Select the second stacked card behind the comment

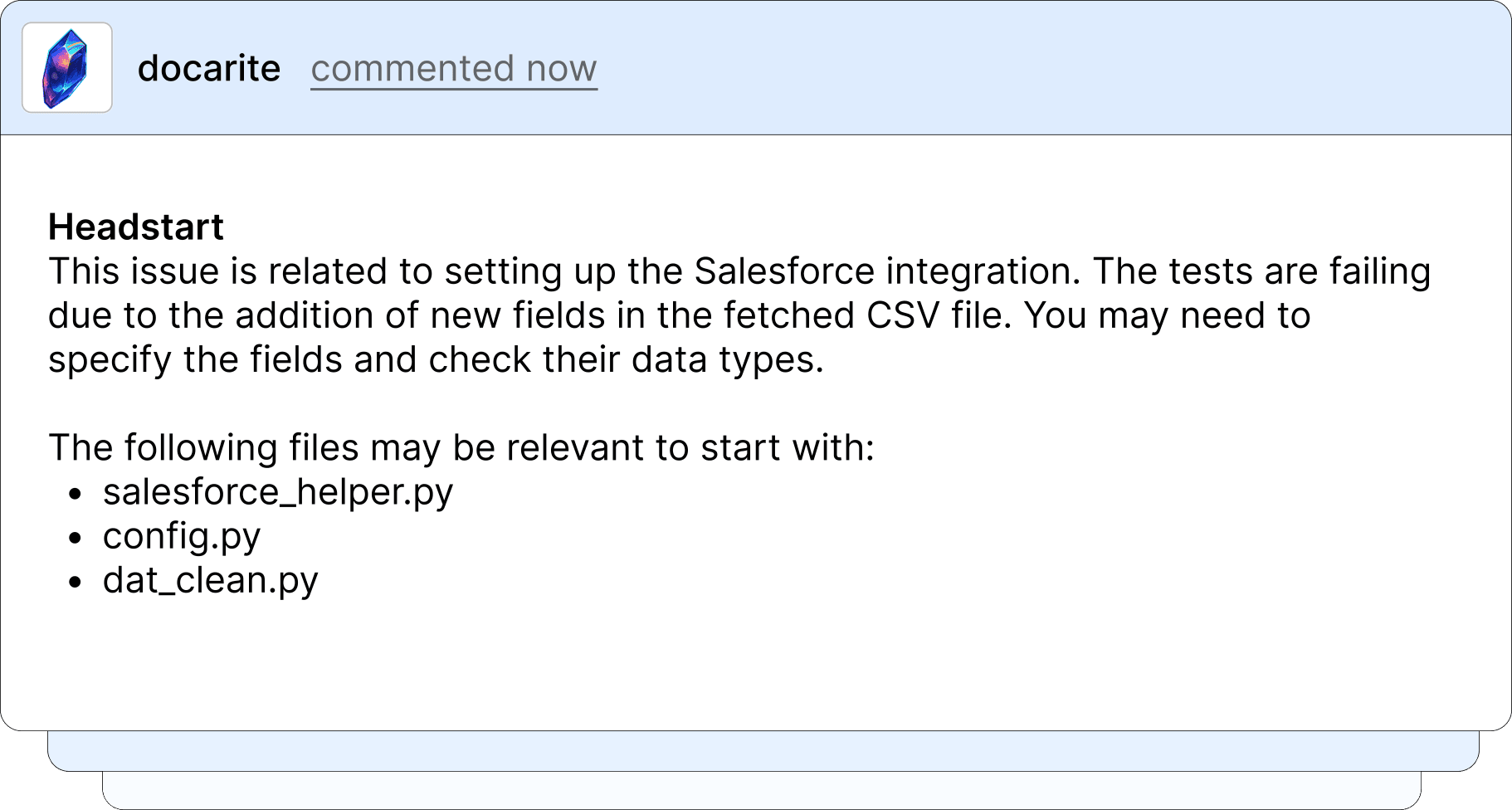pyautogui.click(x=763, y=751)
